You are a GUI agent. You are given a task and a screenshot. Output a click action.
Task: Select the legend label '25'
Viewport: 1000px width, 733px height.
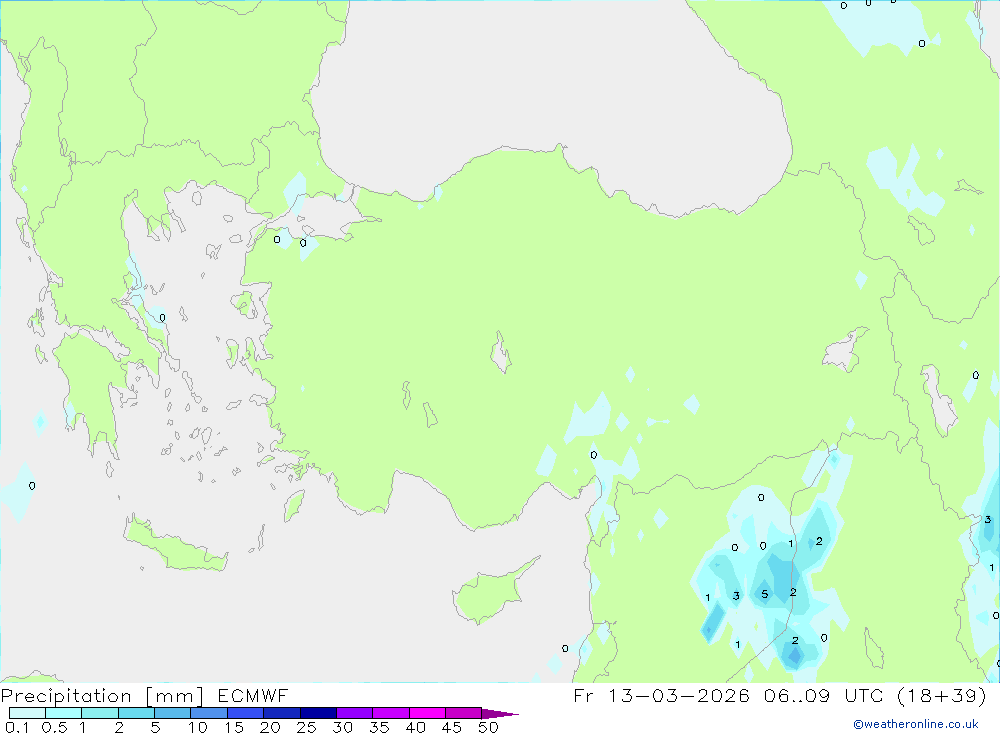(x=307, y=727)
